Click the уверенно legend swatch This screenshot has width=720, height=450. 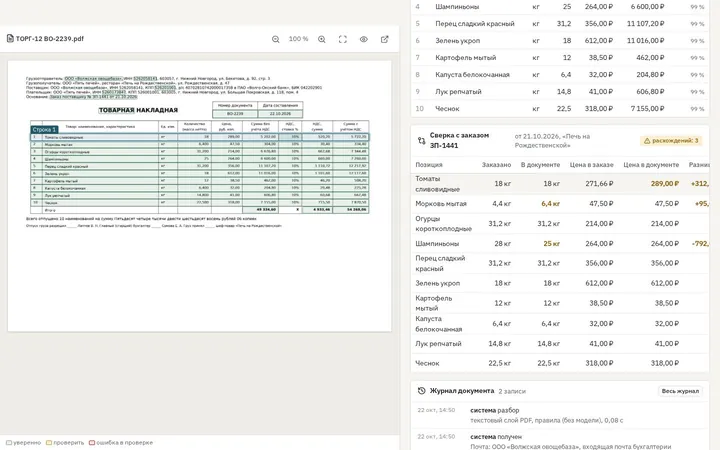[9, 443]
